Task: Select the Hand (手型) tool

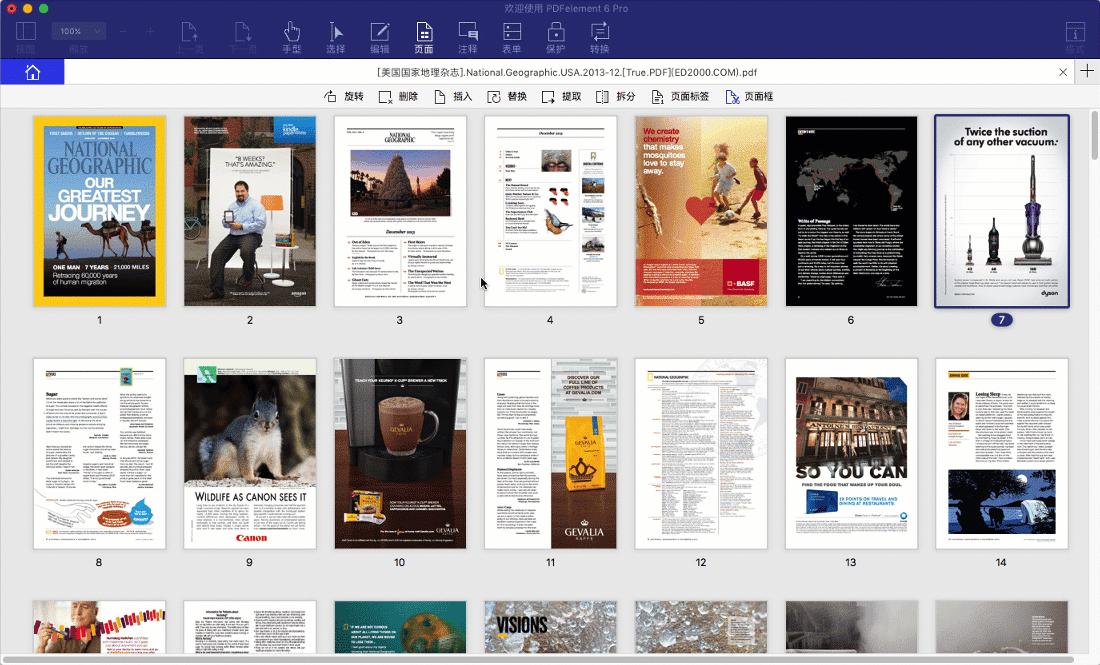Action: pos(291,38)
